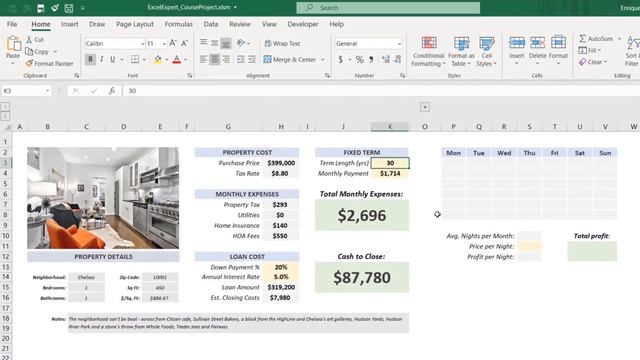Decrease font size with the small A icon

point(184,43)
